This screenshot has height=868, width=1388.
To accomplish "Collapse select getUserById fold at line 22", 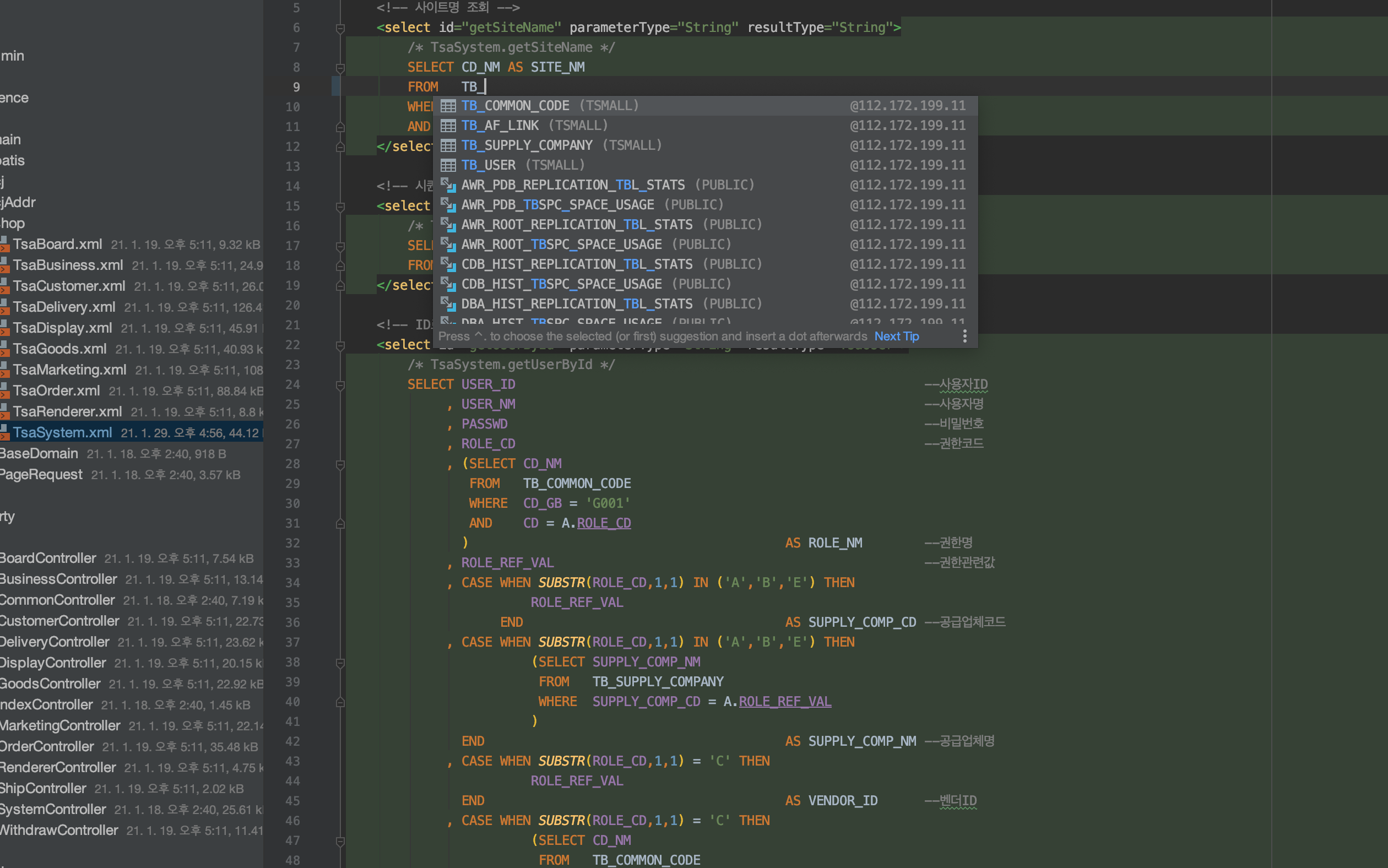I will (x=340, y=345).
